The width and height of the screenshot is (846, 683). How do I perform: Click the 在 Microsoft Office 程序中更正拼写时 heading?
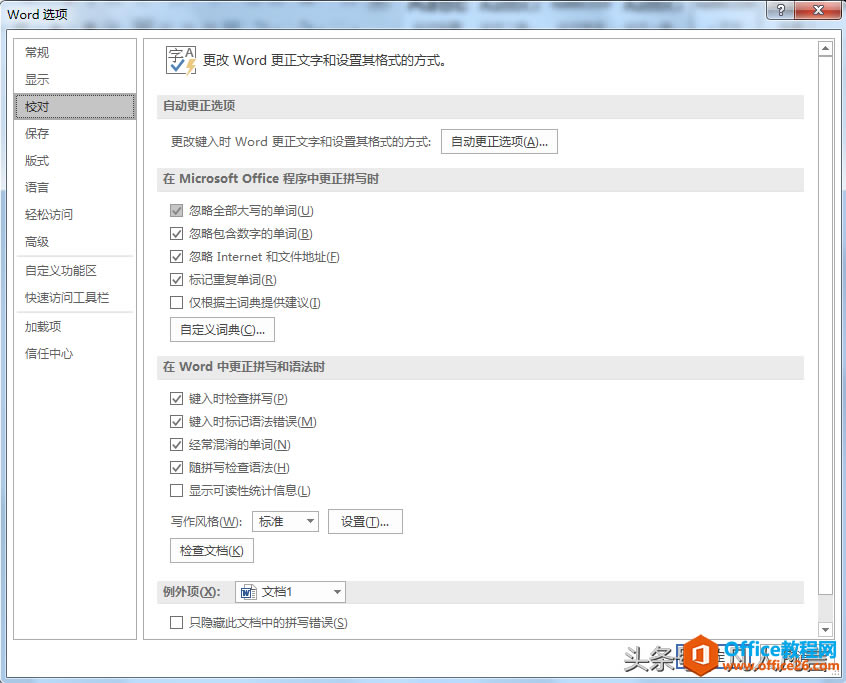[x=271, y=179]
